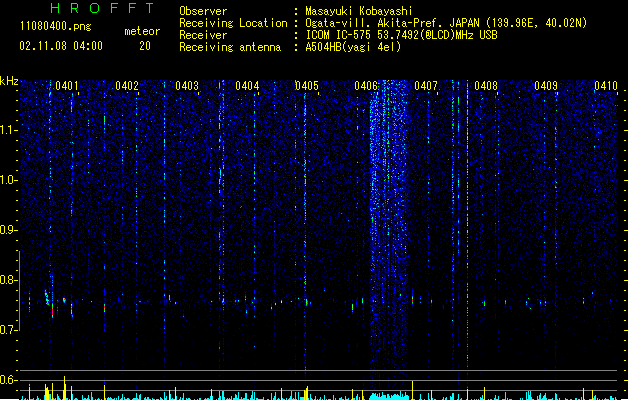Click the meteor label
Screen dimensions: 629x400
click(x=142, y=31)
